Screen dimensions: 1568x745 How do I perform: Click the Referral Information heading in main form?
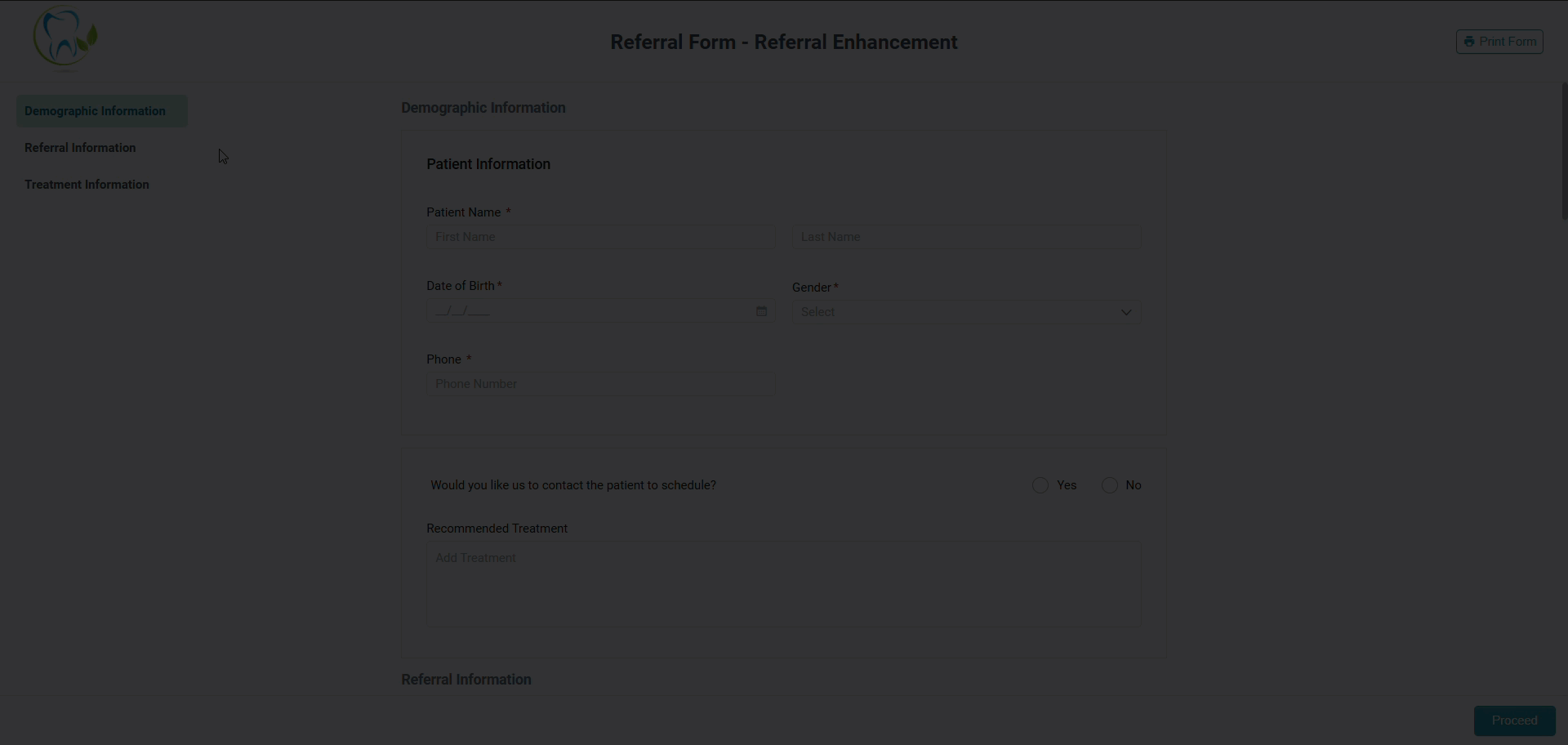click(x=466, y=680)
